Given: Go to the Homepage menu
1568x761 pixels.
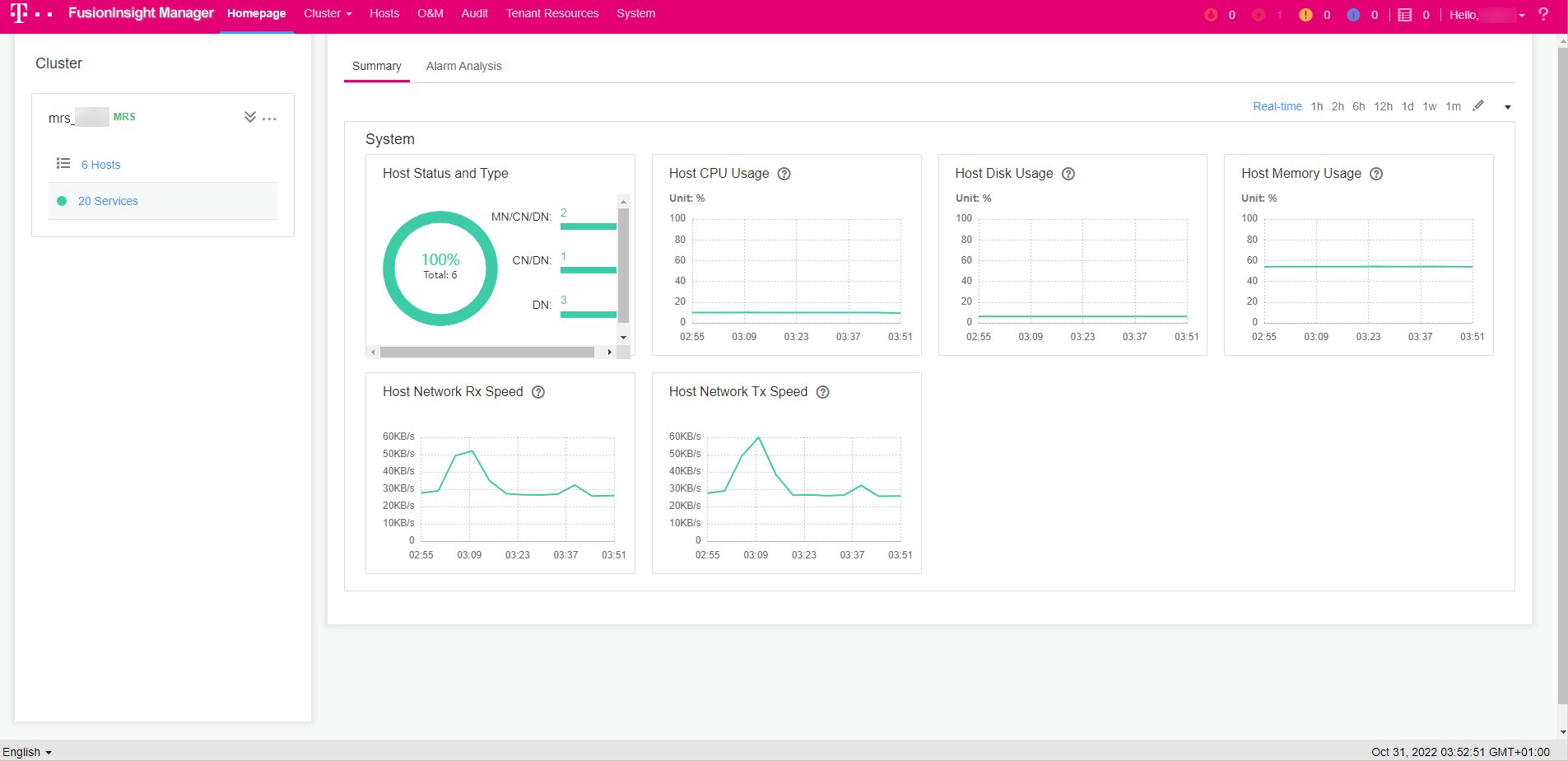Looking at the screenshot, I should 257,13.
